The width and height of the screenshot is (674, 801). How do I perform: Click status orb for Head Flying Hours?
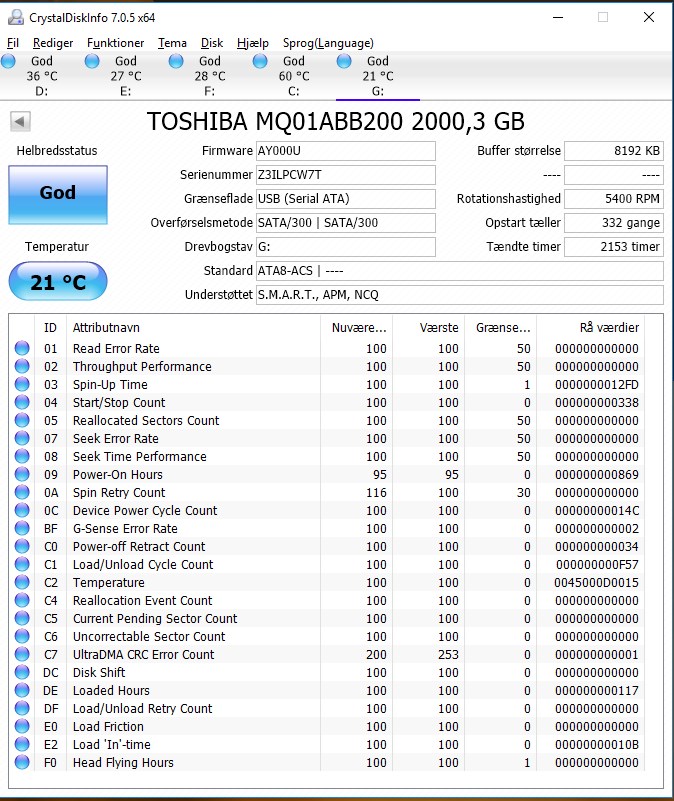pyautogui.click(x=22, y=763)
